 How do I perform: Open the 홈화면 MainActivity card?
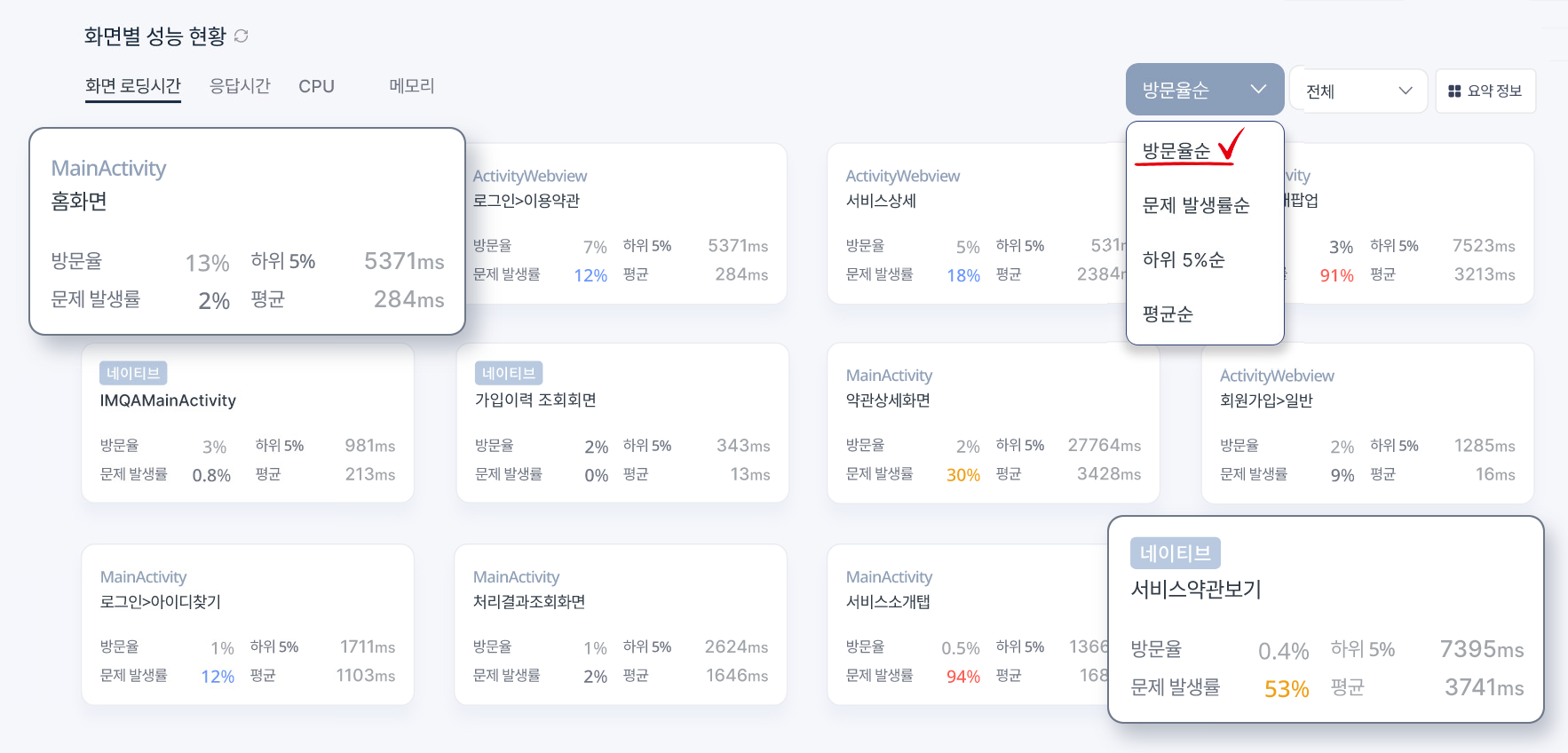[x=247, y=231]
